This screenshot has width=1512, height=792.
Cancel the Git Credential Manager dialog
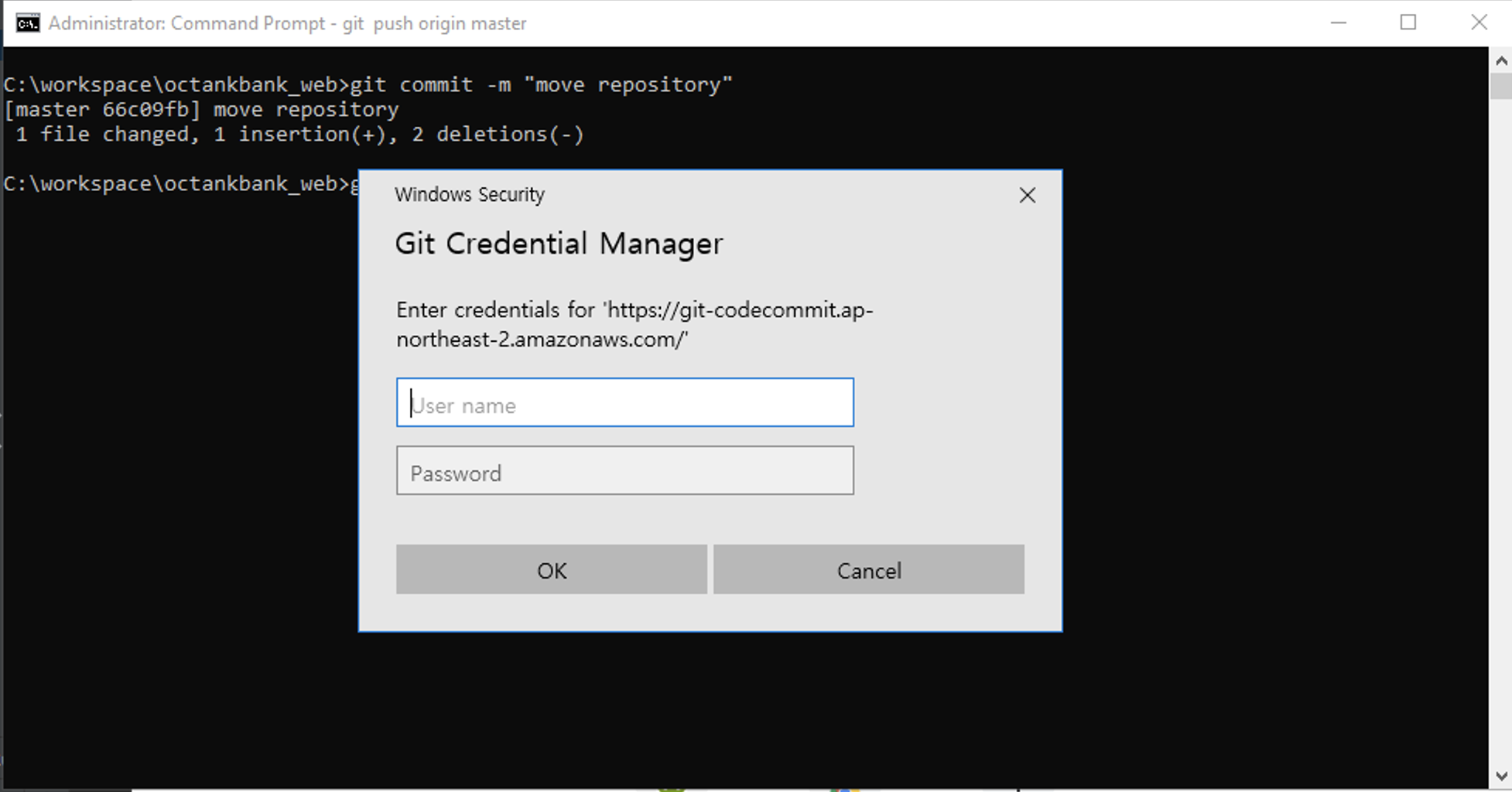tap(868, 570)
